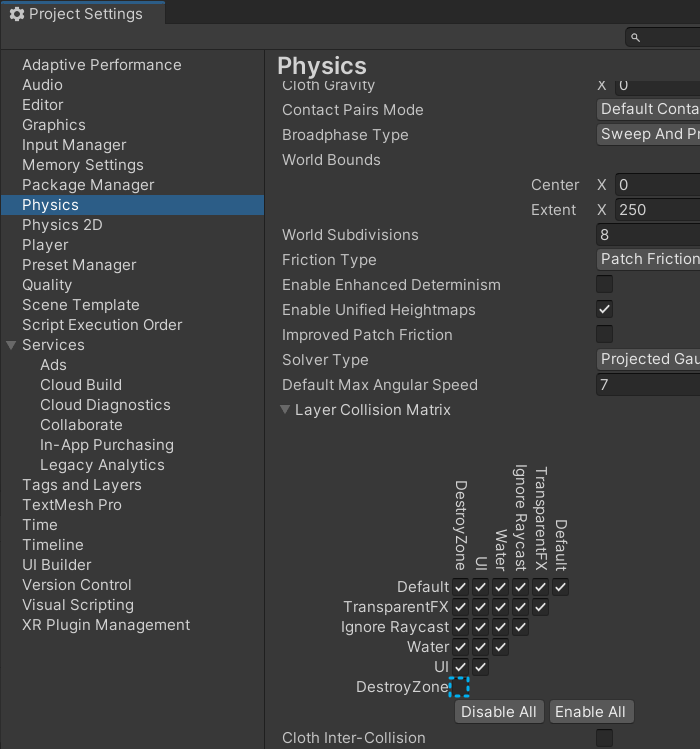This screenshot has width=700, height=749.
Task: Select Ads under Services
Action: pyautogui.click(x=54, y=365)
